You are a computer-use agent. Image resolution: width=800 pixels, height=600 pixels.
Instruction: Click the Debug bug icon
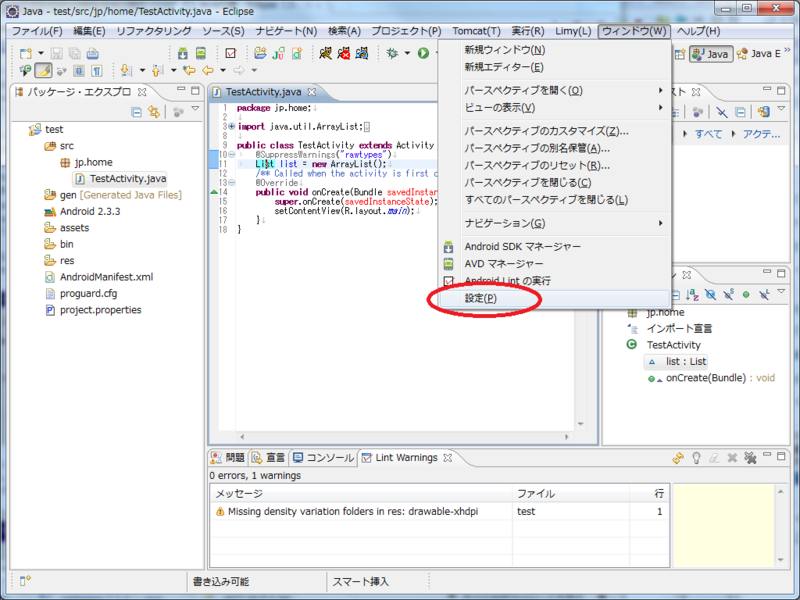(x=392, y=53)
